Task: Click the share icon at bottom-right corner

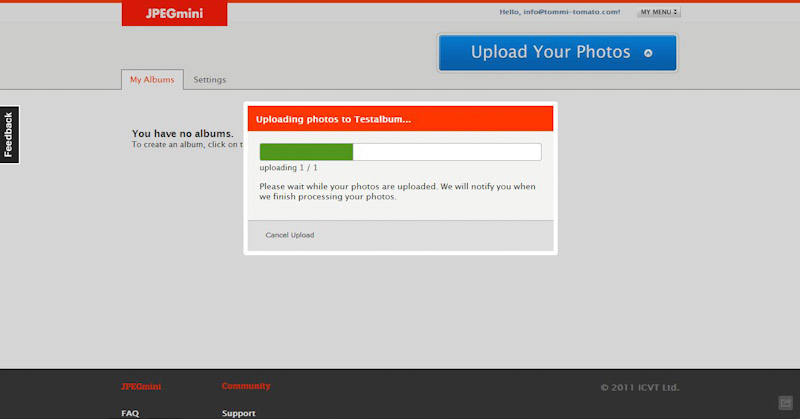Action: pyautogui.click(x=786, y=403)
